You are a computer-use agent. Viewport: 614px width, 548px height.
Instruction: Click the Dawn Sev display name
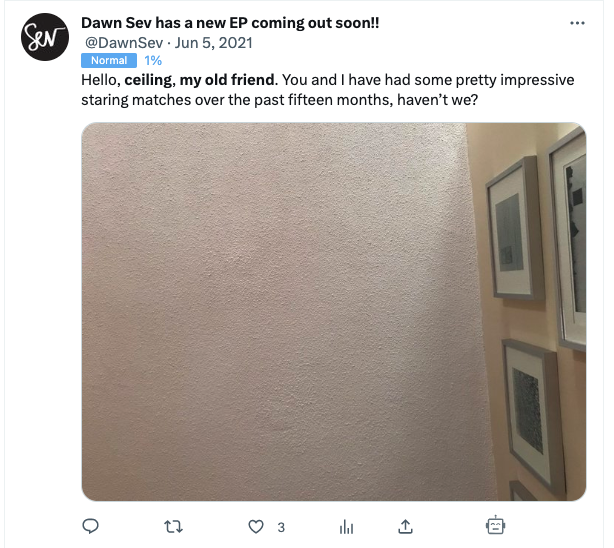230,23
